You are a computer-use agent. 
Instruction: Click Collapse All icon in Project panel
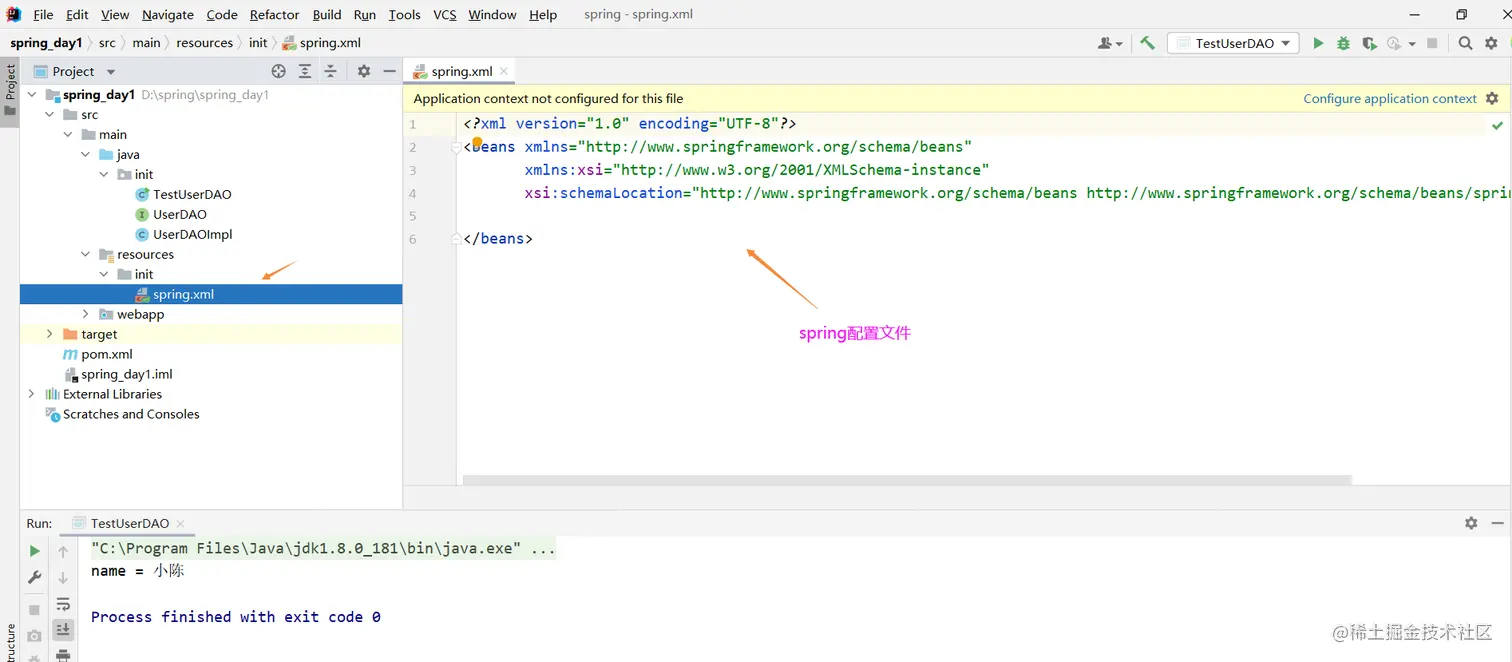tap(331, 71)
